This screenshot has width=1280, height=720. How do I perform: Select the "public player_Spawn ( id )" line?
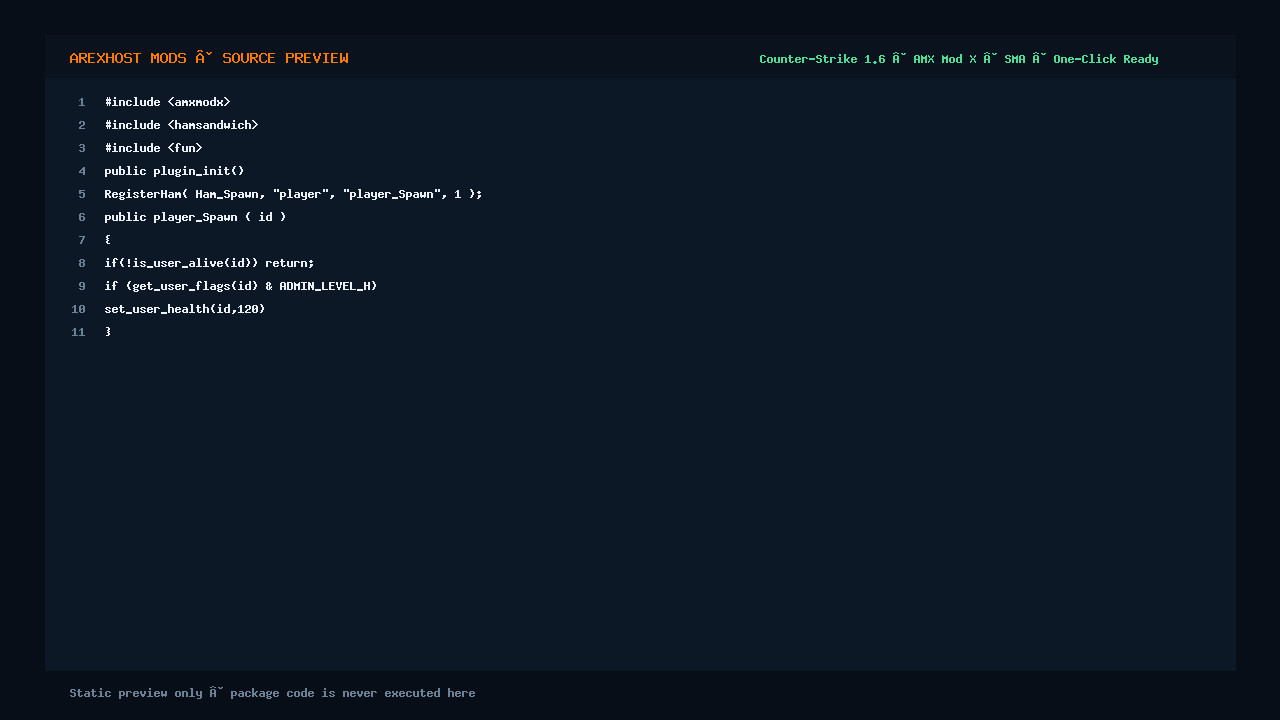pyautogui.click(x=195, y=217)
